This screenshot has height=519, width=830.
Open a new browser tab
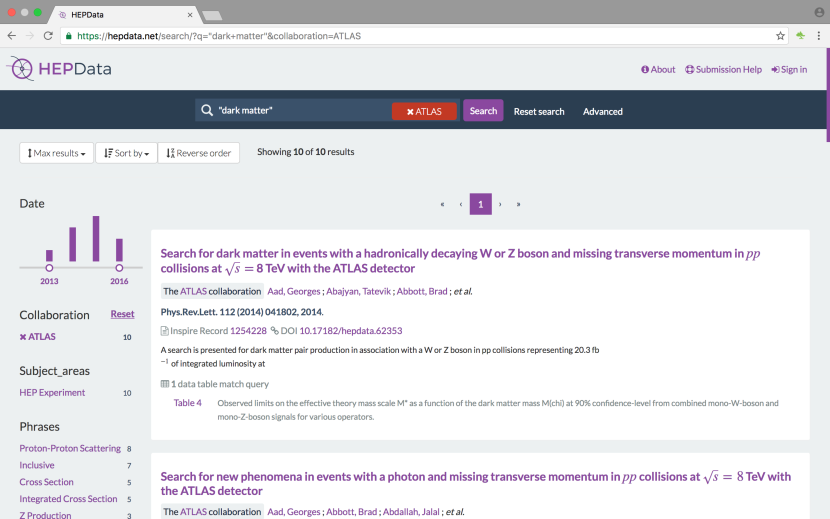click(x=212, y=15)
